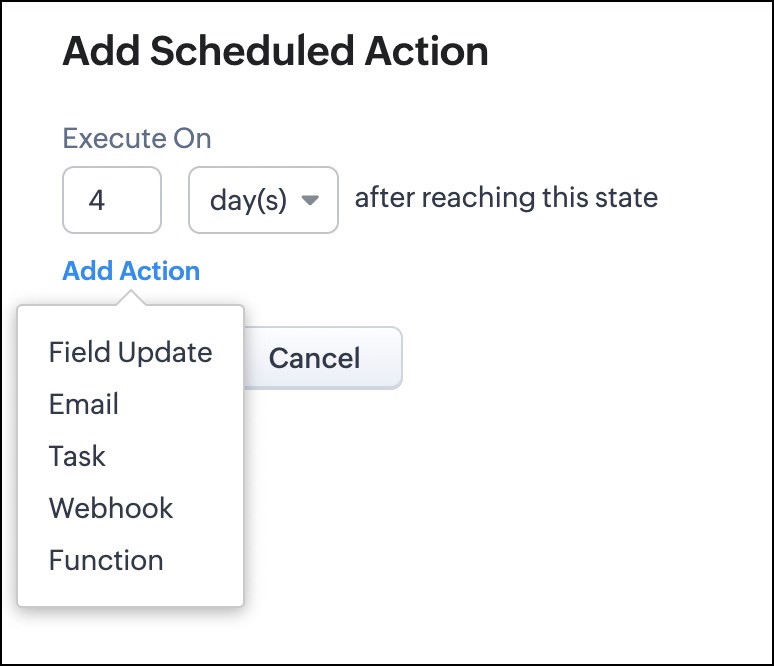Focus the Execute On days count box
Viewport: 774px width, 666px height.
(x=111, y=200)
